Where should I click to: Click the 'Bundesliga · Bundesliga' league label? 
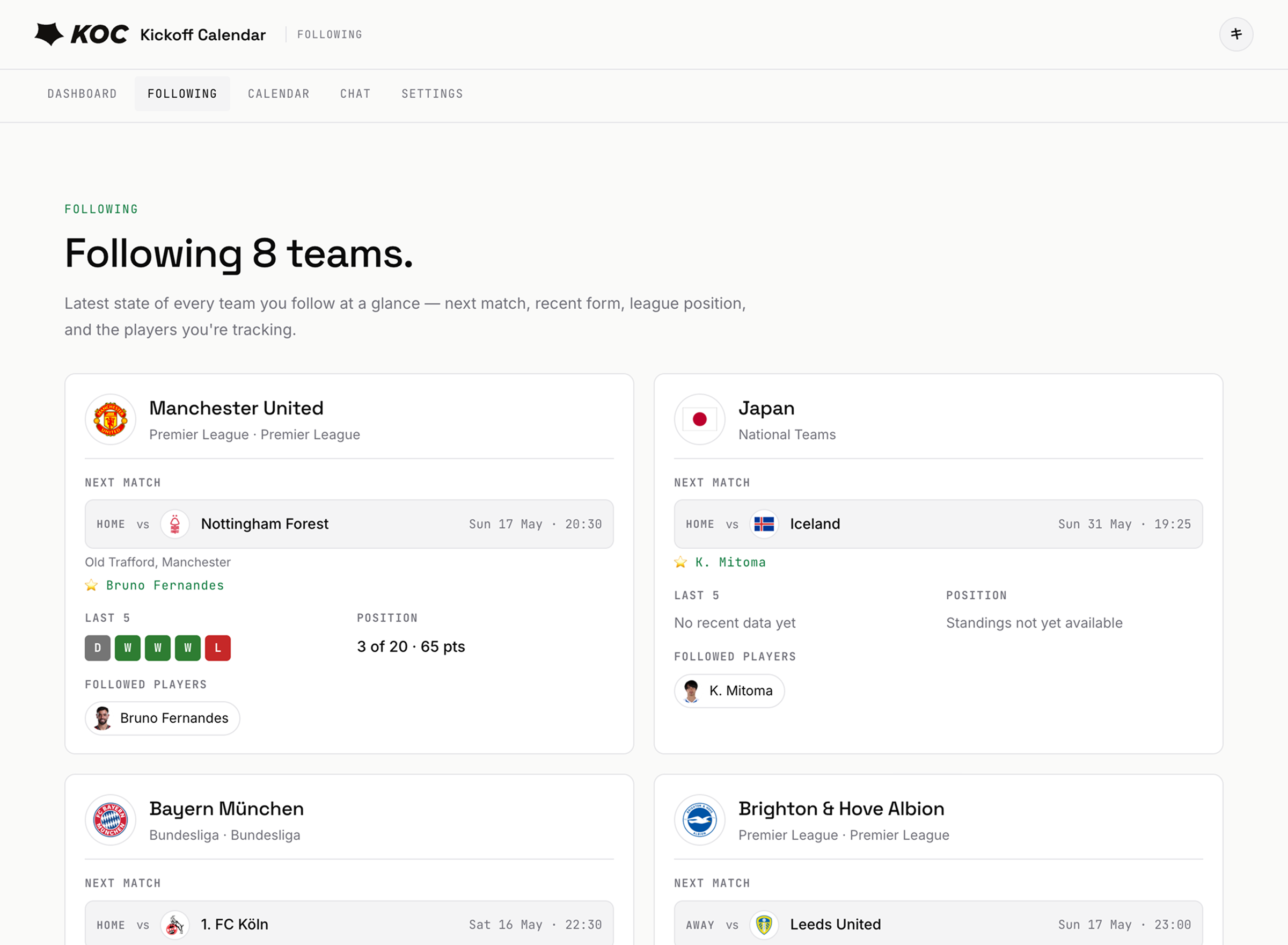click(x=225, y=835)
